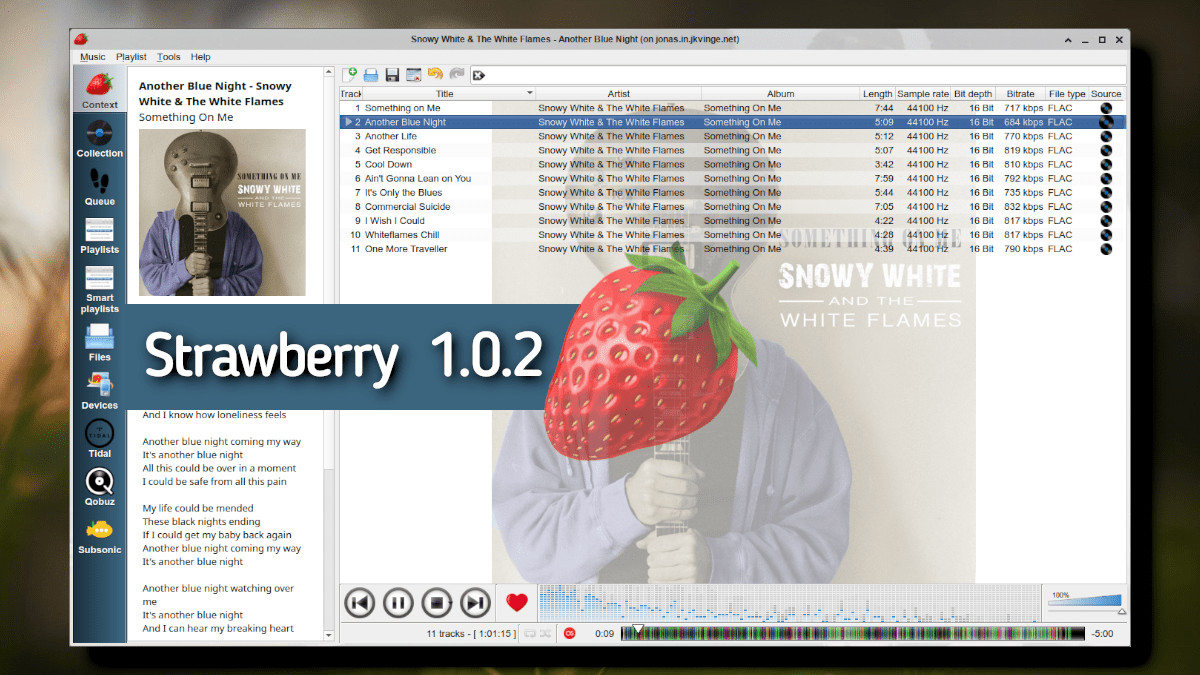1200x675 pixels.
Task: Open the Qobuz streaming tab
Action: click(x=99, y=487)
